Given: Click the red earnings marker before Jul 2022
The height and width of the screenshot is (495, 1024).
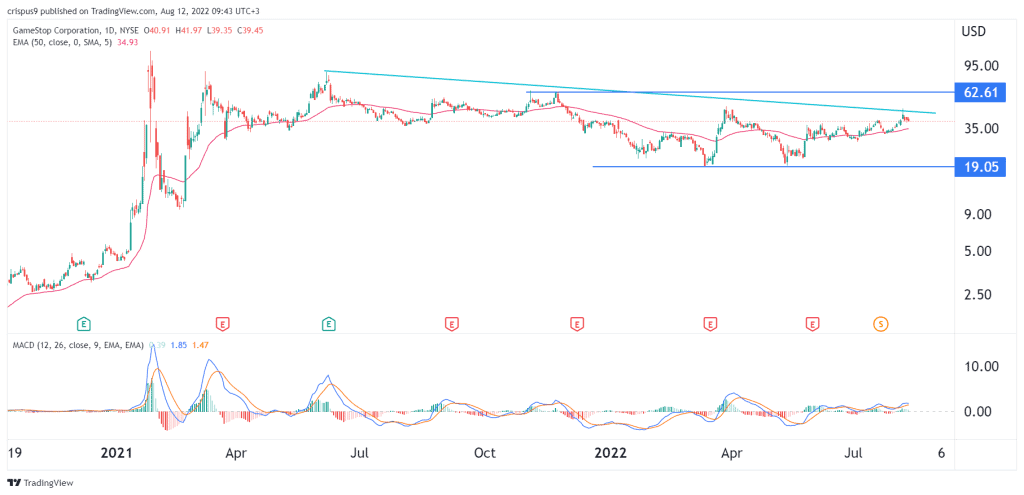Looking at the screenshot, I should (812, 323).
